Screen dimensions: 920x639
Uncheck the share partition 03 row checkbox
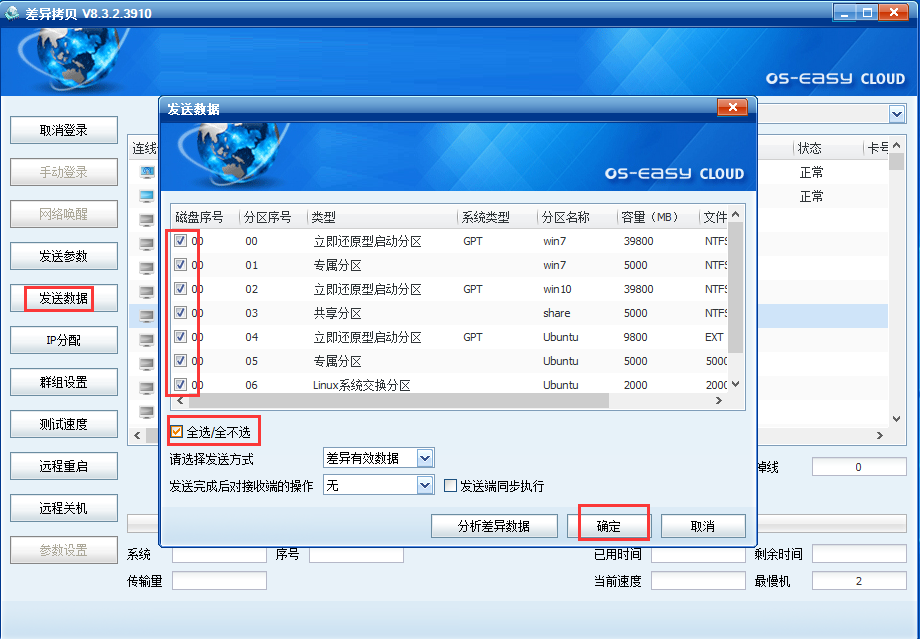[x=181, y=313]
